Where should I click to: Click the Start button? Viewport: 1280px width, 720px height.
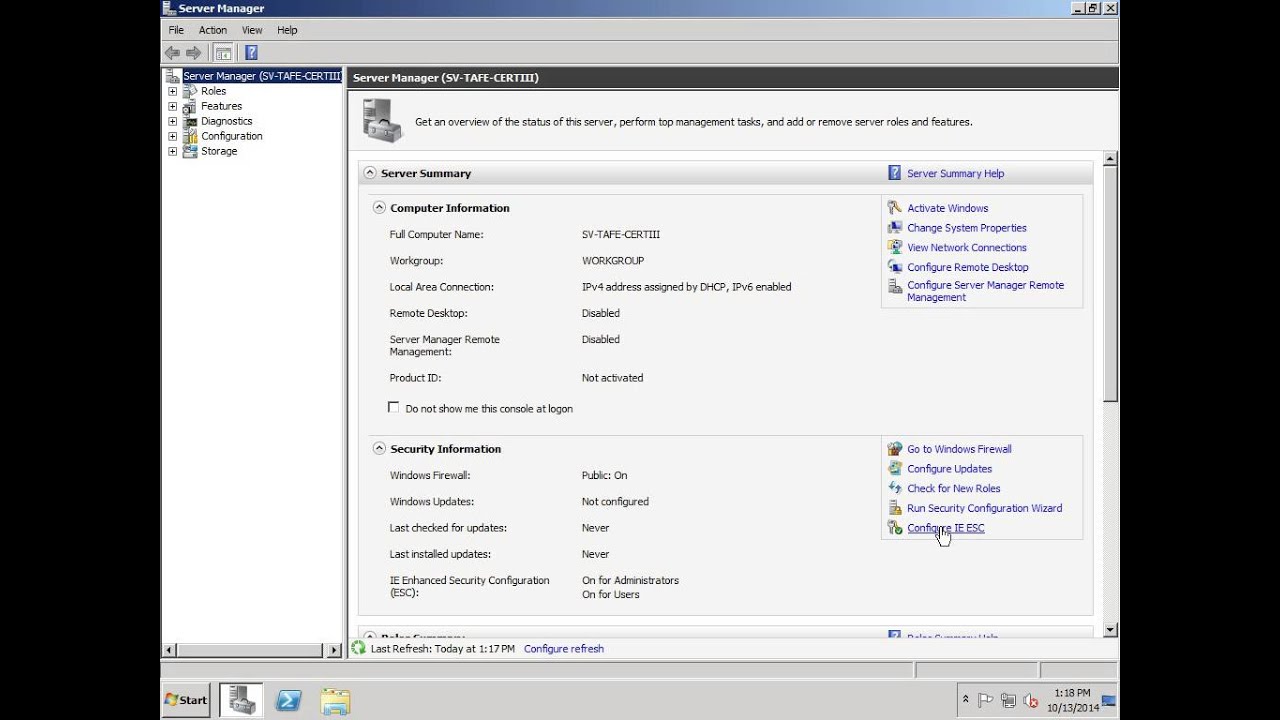click(x=186, y=700)
